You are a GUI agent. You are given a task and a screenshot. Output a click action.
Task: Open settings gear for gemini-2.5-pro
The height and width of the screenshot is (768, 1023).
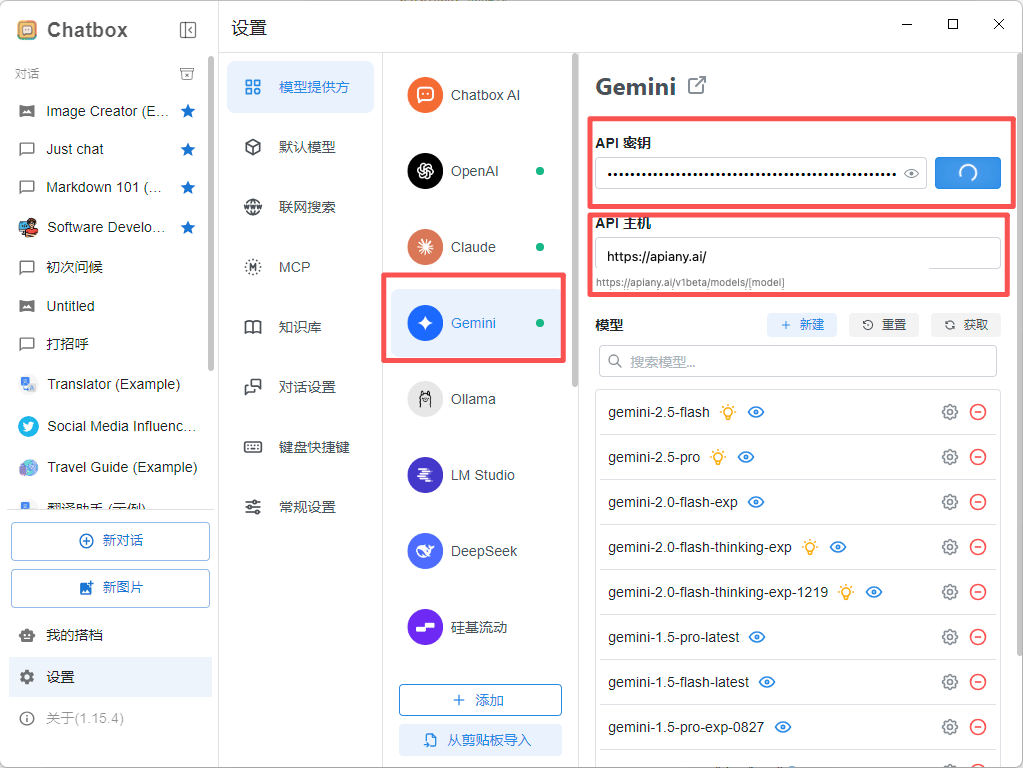[950, 457]
